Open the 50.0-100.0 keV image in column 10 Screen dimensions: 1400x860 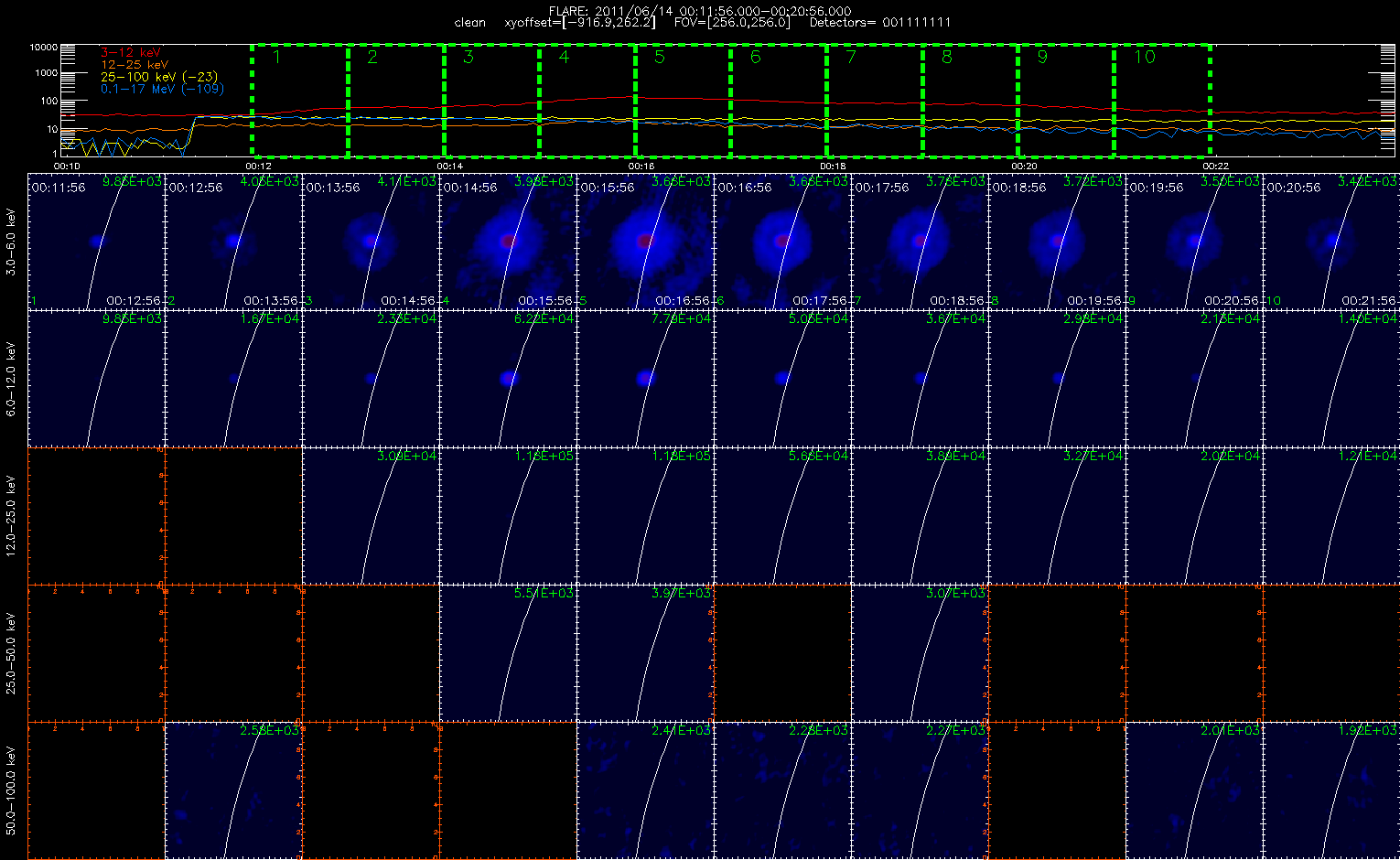coord(1331,790)
